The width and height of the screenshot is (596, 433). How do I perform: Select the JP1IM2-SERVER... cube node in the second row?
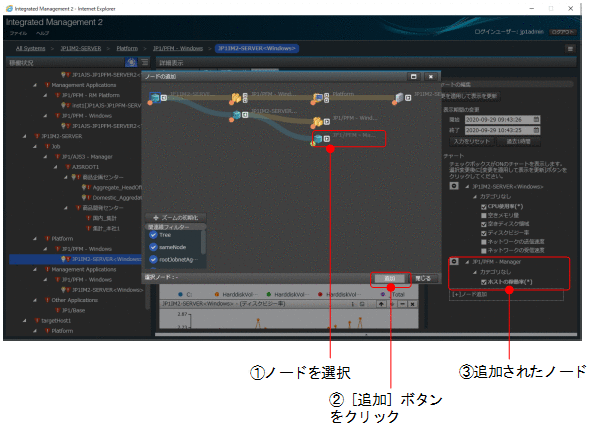pyautogui.click(x=236, y=114)
